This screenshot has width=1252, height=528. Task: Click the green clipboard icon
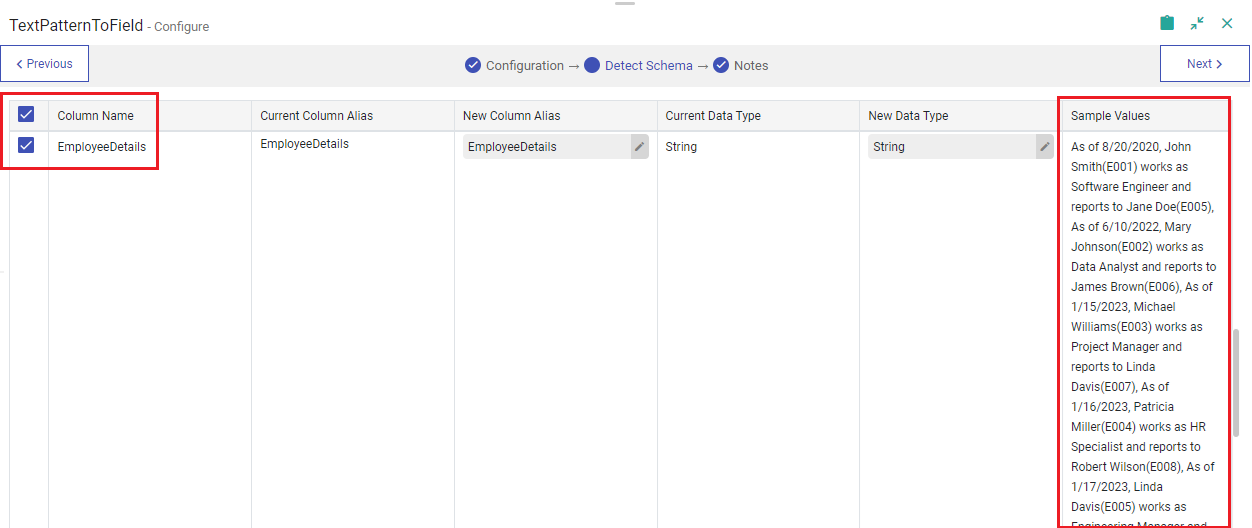(1167, 23)
